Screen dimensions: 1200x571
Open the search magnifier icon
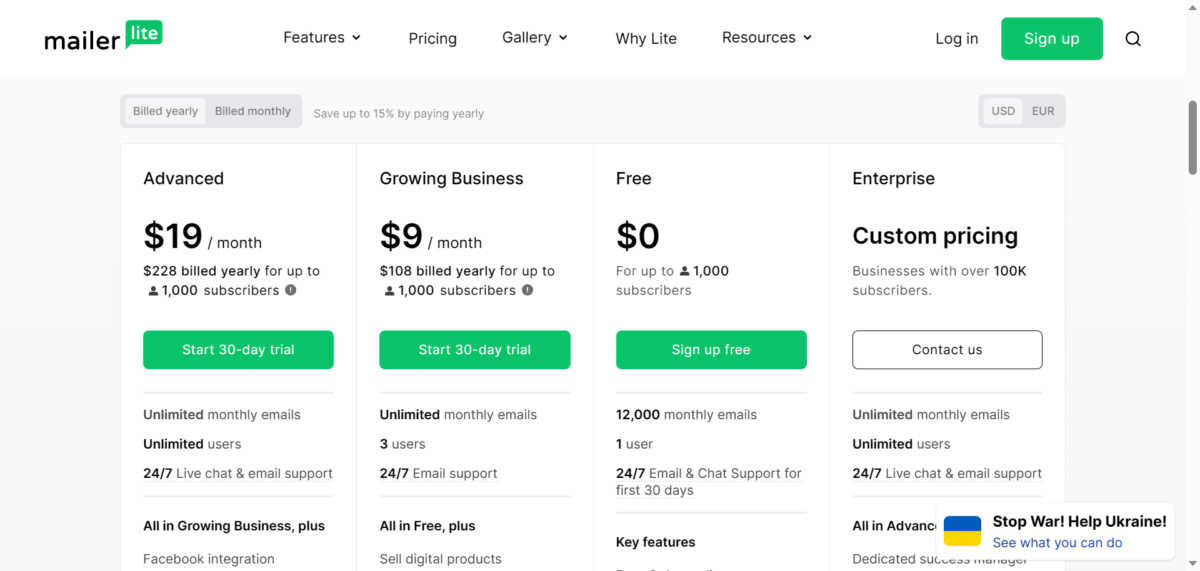coord(1133,39)
